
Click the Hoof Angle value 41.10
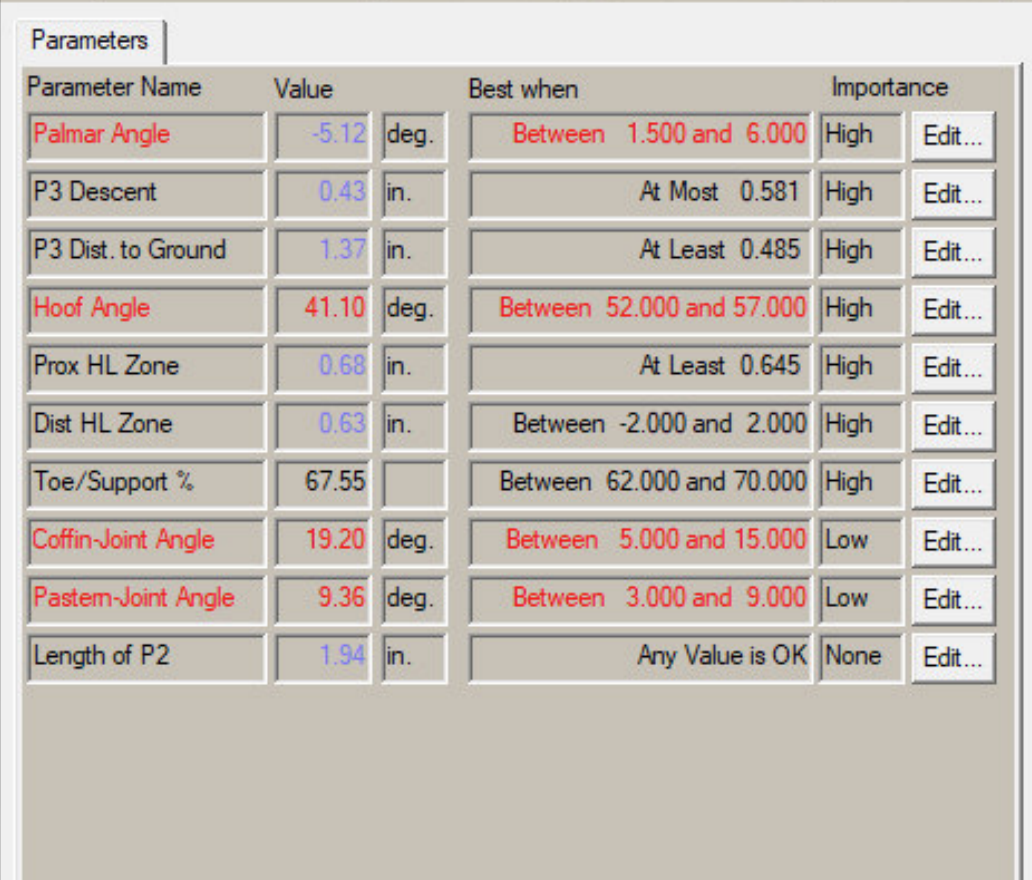[x=323, y=309]
